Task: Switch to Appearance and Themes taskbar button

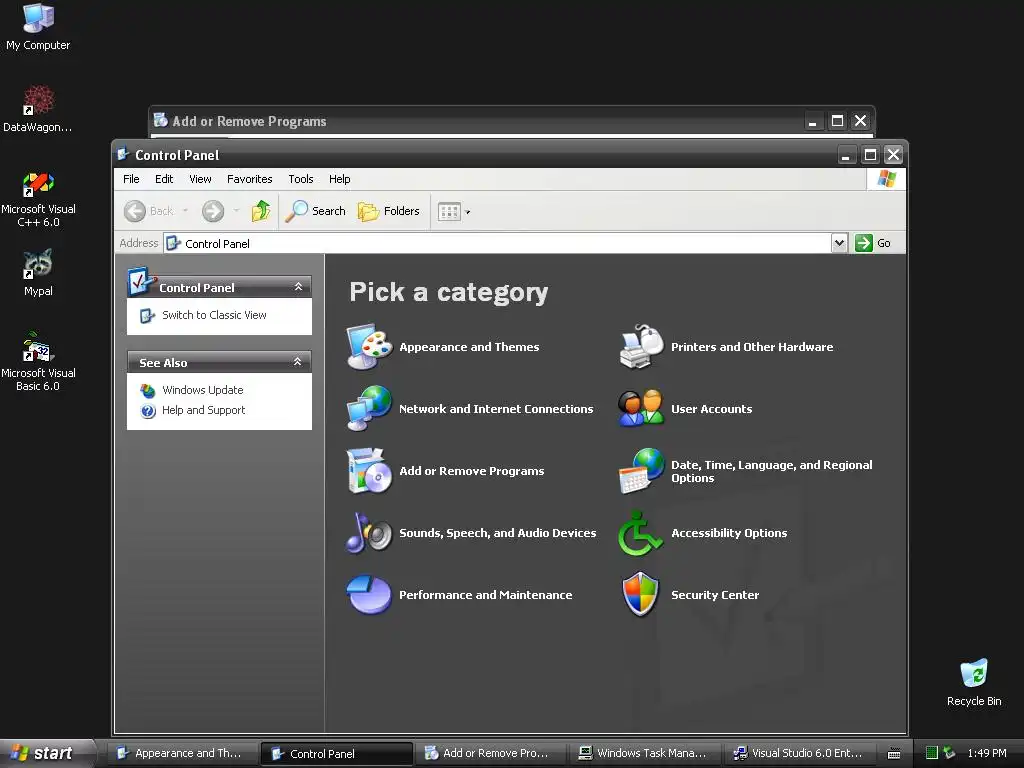Action: (x=183, y=754)
